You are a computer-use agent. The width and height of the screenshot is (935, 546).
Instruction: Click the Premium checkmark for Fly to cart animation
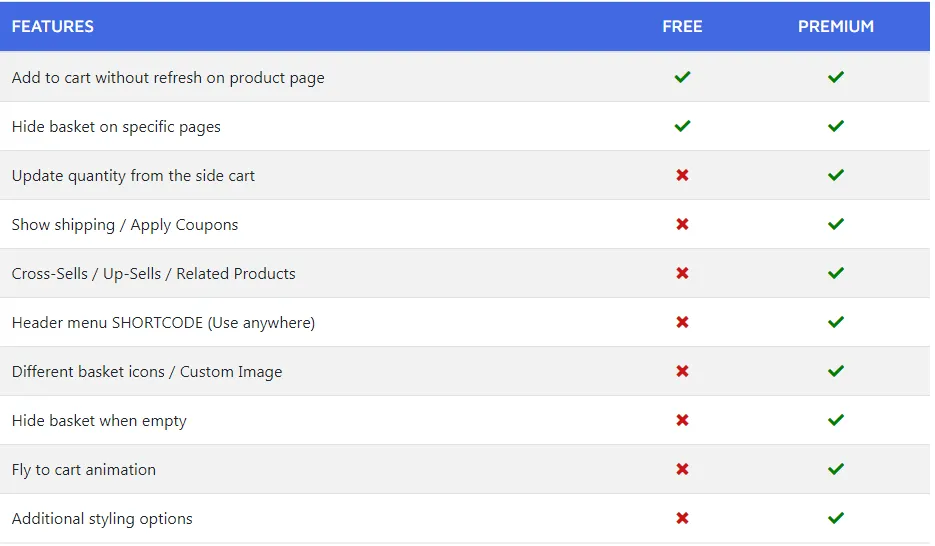(x=836, y=469)
